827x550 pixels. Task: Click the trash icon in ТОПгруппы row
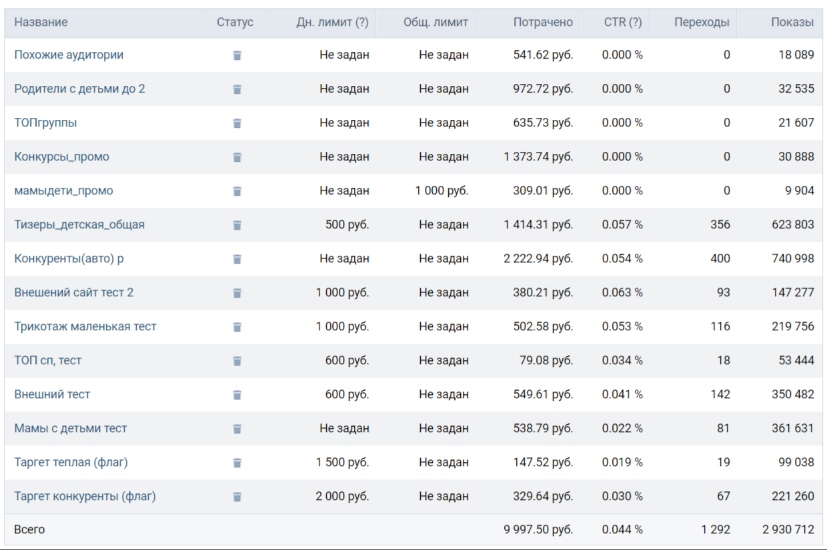[237, 123]
